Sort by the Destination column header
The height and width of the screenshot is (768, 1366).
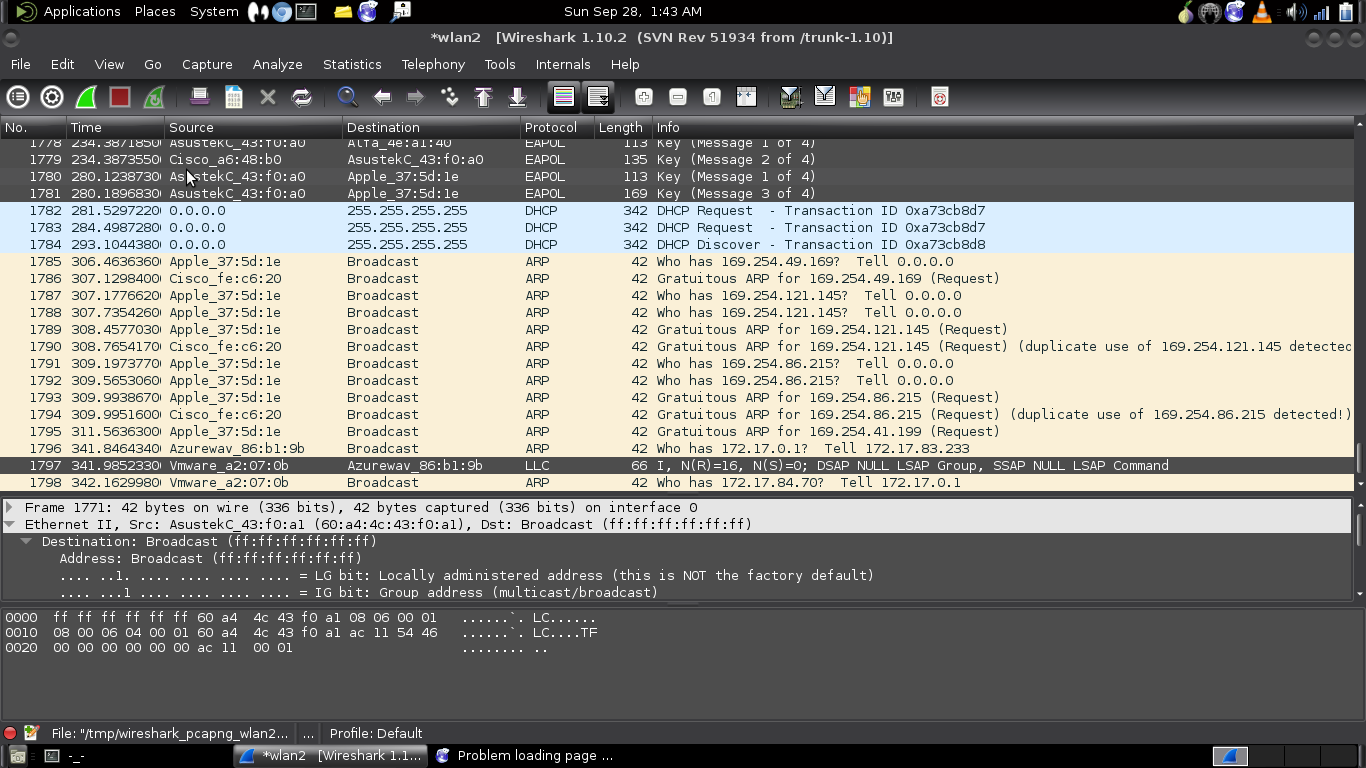[x=432, y=127]
